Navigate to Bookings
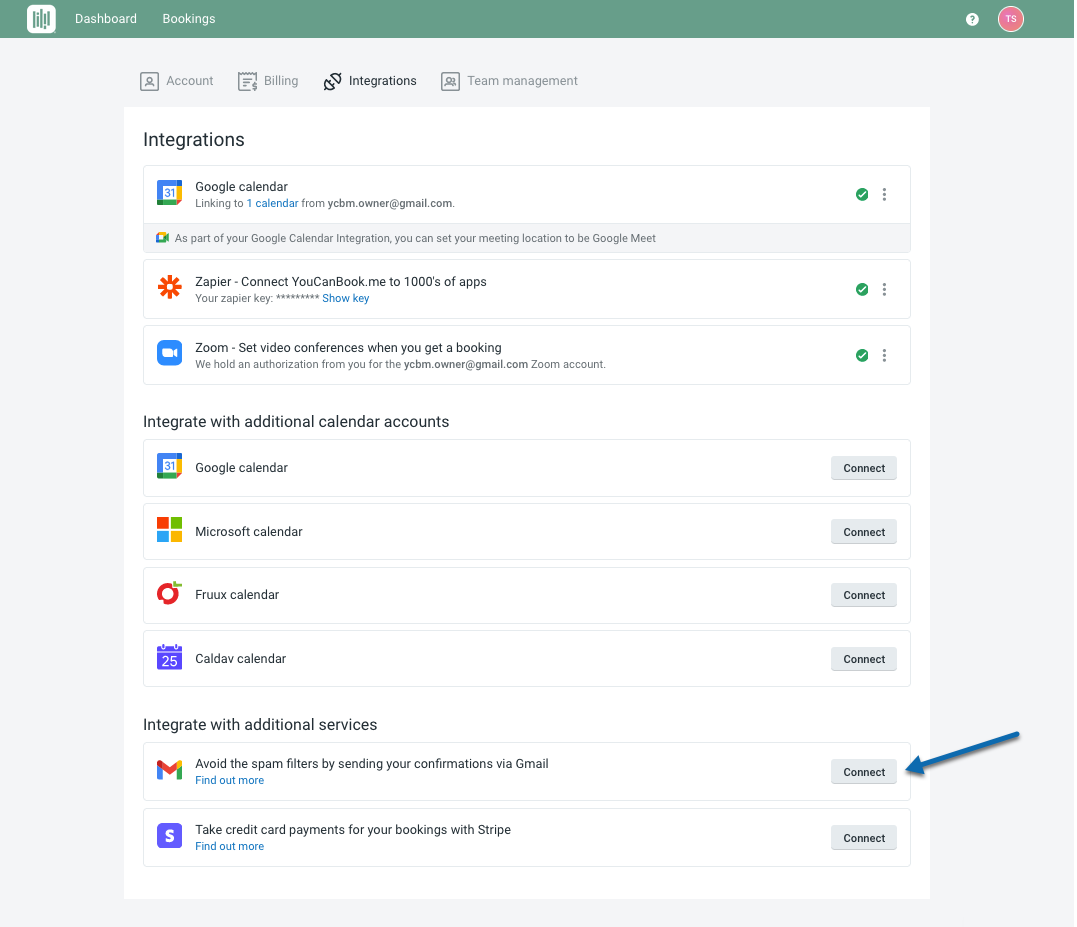 click(x=188, y=18)
